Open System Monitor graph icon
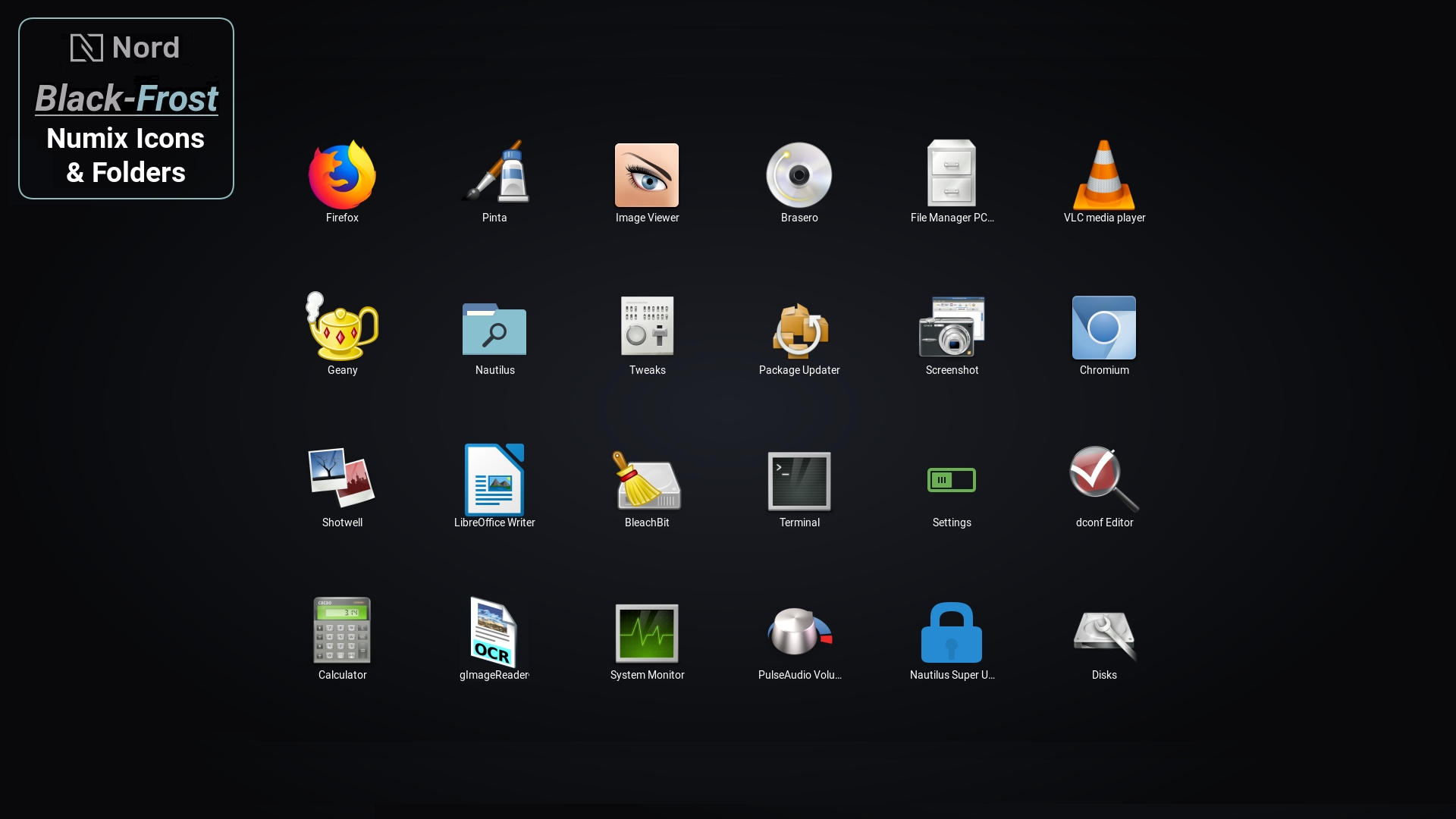1456x819 pixels. (647, 633)
